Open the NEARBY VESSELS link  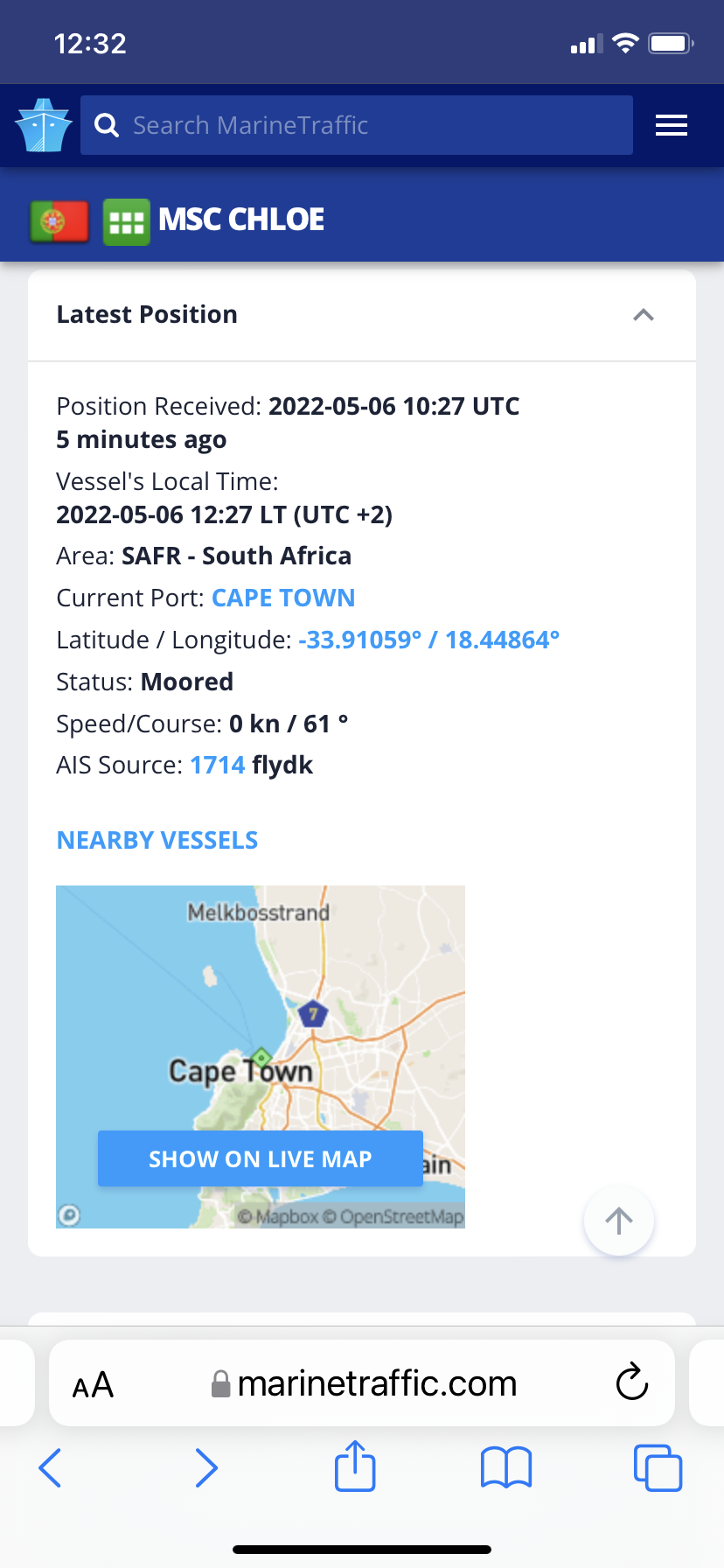coord(157,841)
